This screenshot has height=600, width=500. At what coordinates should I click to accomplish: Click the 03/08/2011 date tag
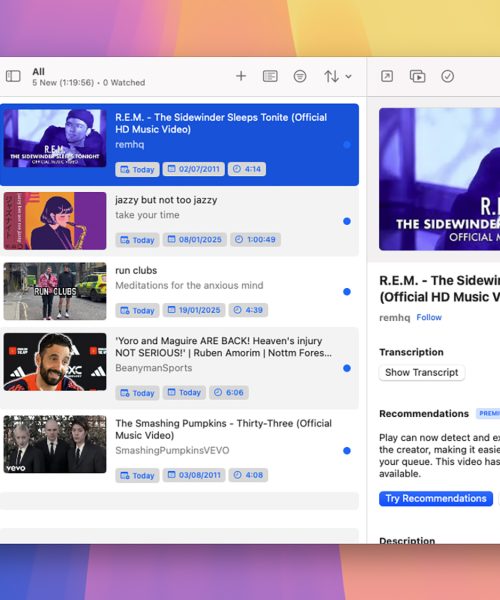[194, 475]
